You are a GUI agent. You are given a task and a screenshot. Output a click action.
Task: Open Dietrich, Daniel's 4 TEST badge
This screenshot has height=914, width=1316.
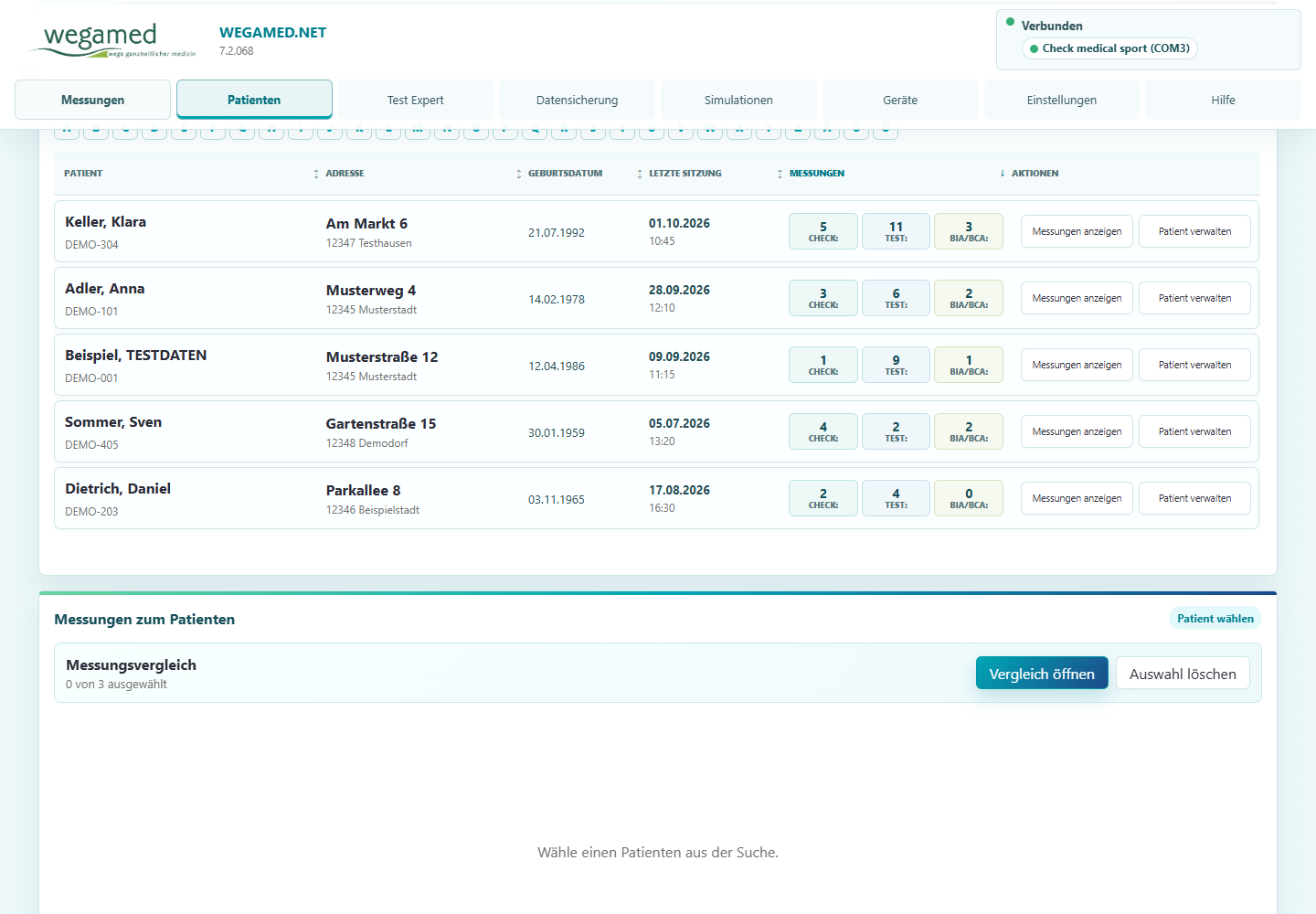tap(896, 498)
